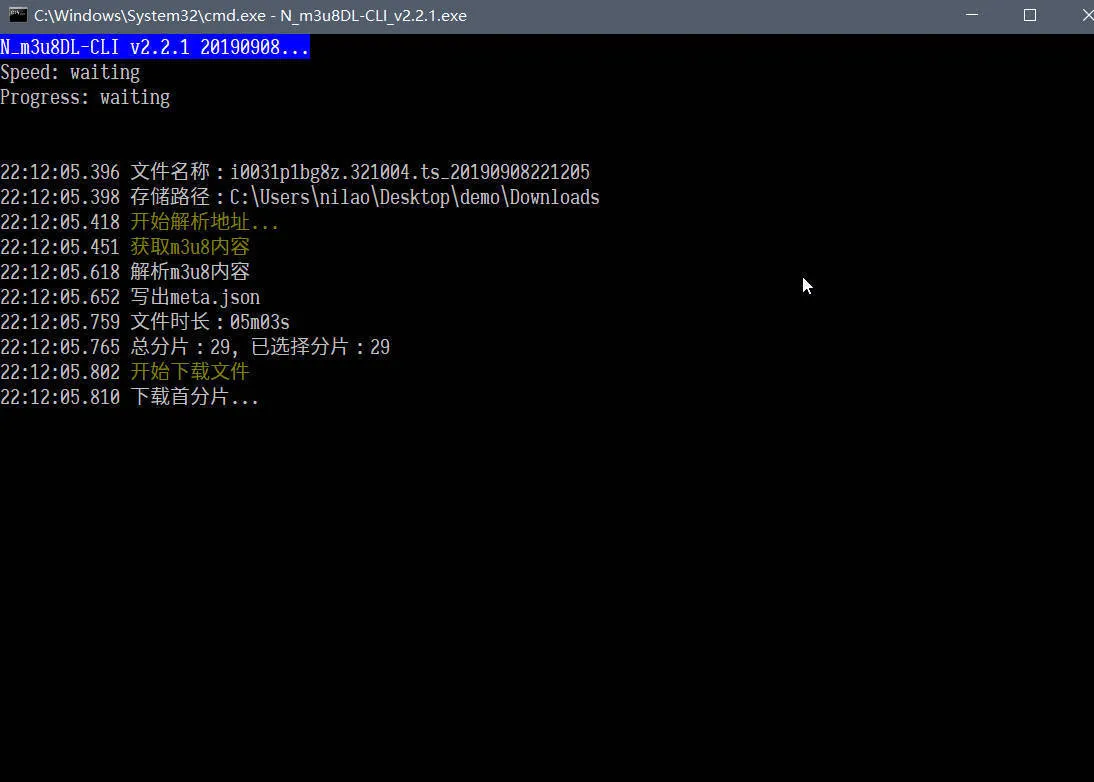Click the 获取m3u8内容 log entry

[189, 246]
